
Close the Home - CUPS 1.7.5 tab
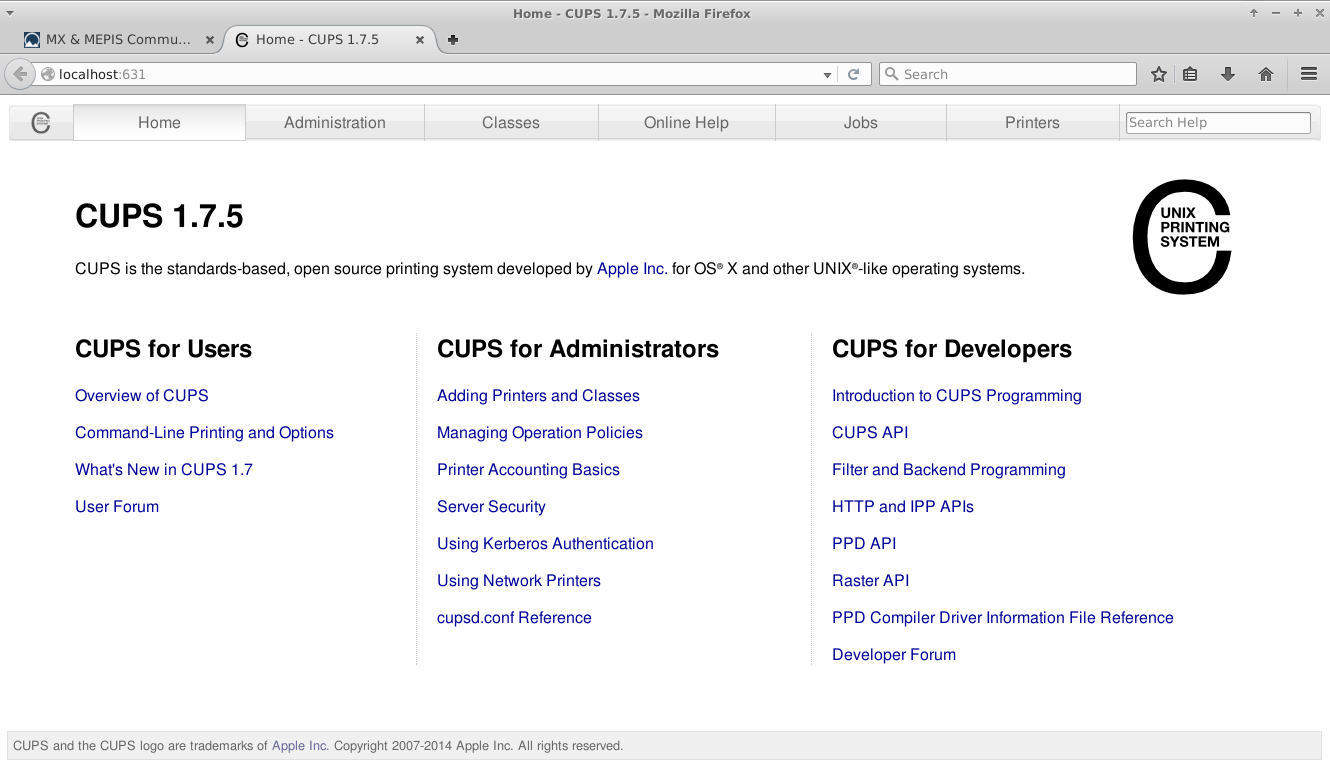point(420,40)
